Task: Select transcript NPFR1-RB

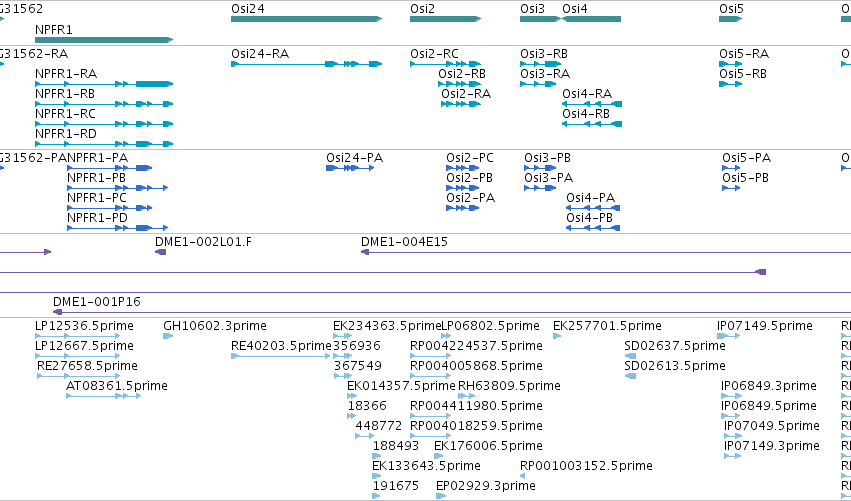Action: [104, 104]
